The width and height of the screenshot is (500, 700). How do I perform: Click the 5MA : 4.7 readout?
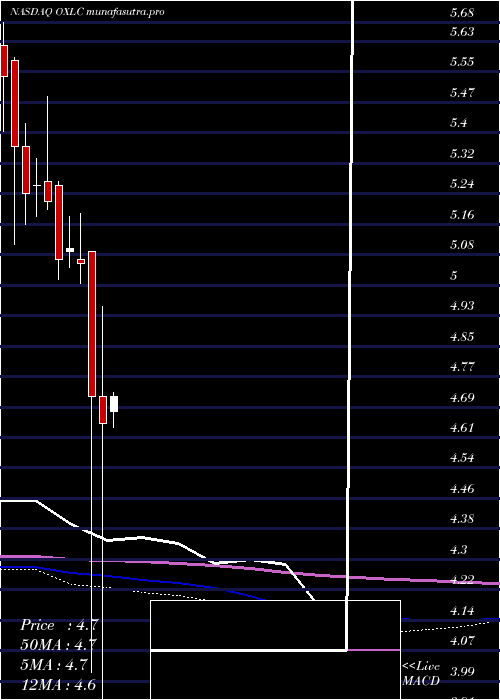tap(55, 665)
